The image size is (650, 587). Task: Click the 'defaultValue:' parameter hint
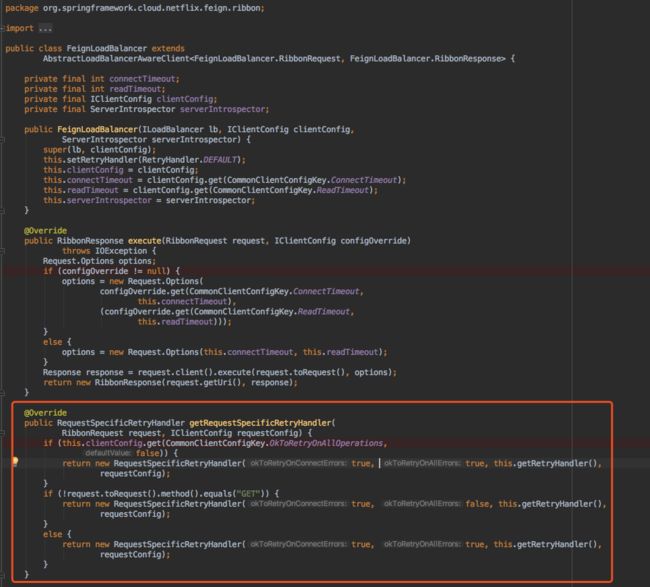pyautogui.click(x=108, y=454)
